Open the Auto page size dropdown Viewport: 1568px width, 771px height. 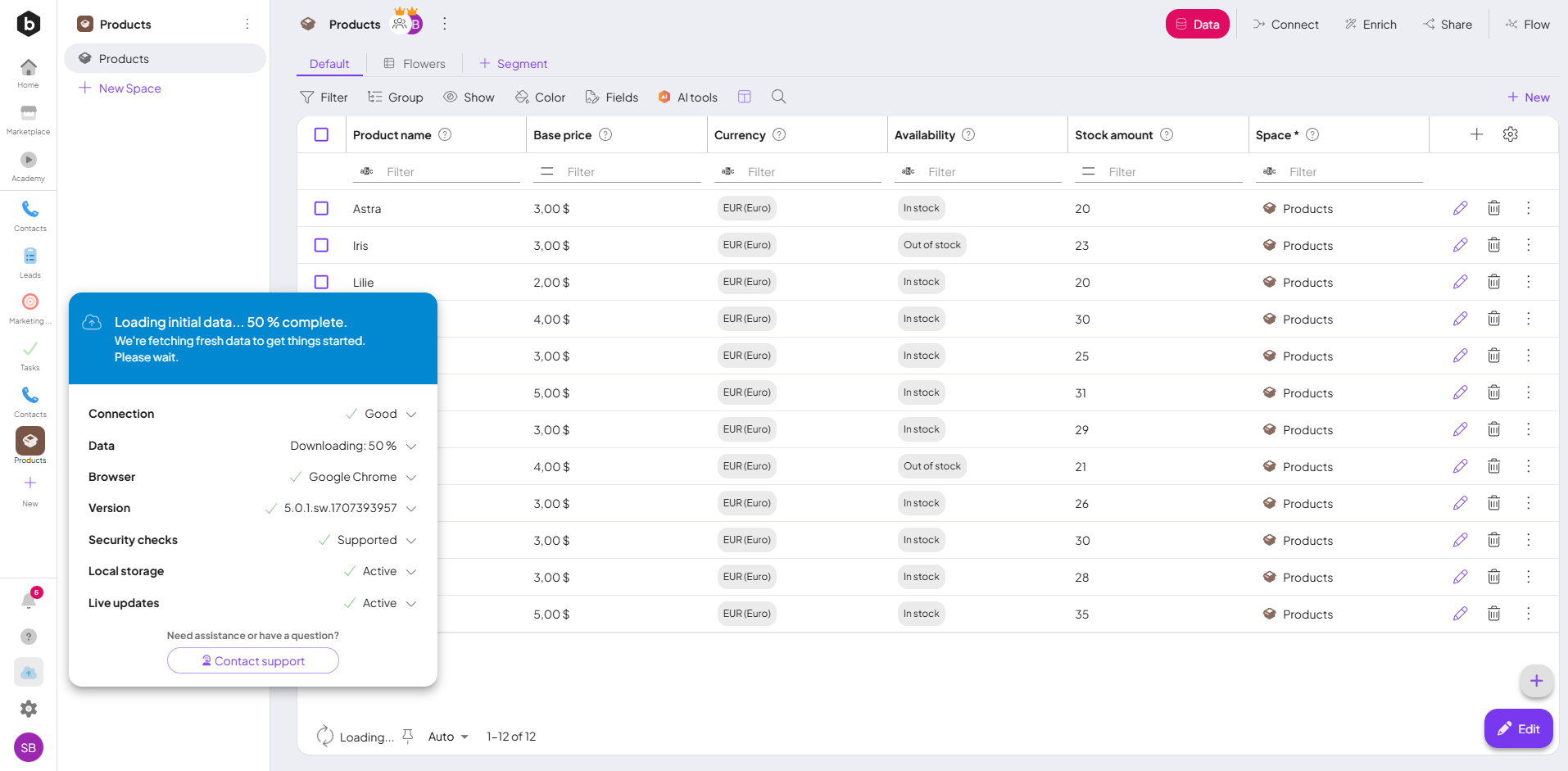pyautogui.click(x=448, y=737)
